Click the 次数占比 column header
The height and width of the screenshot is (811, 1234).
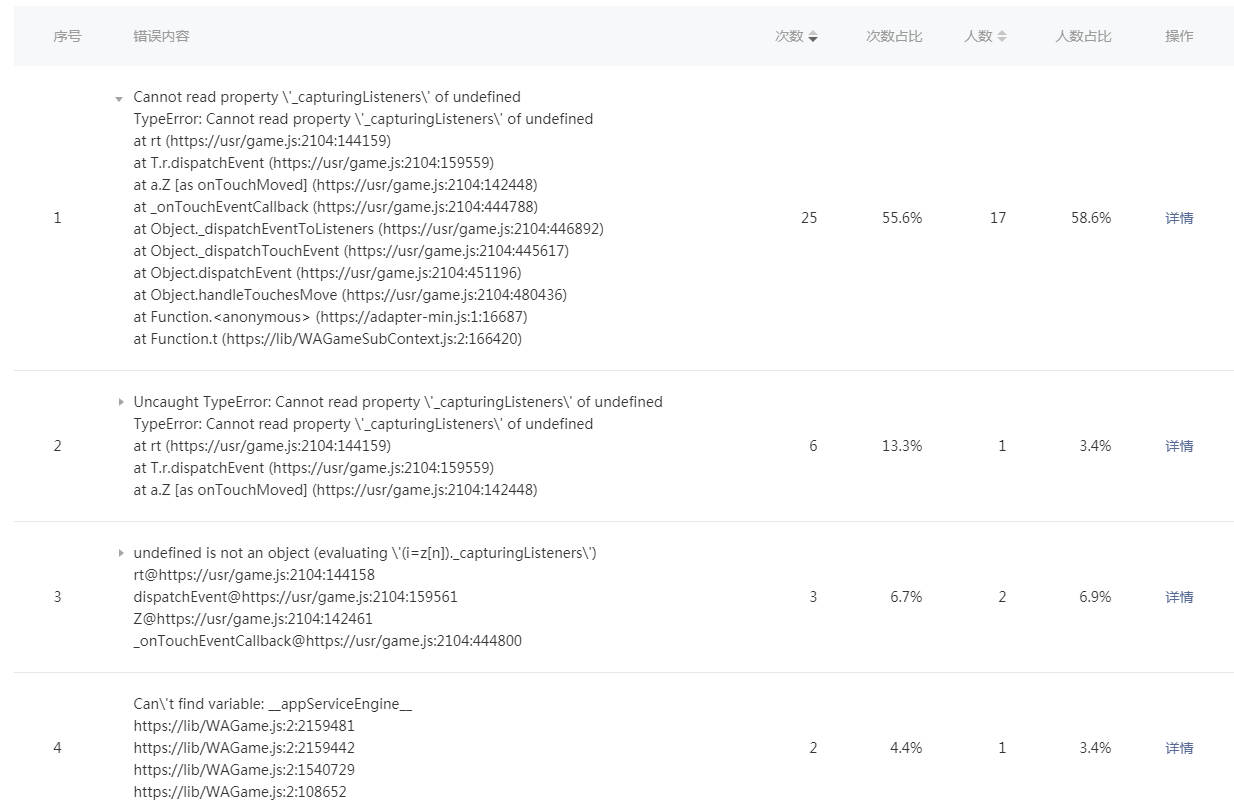pyautogui.click(x=894, y=36)
